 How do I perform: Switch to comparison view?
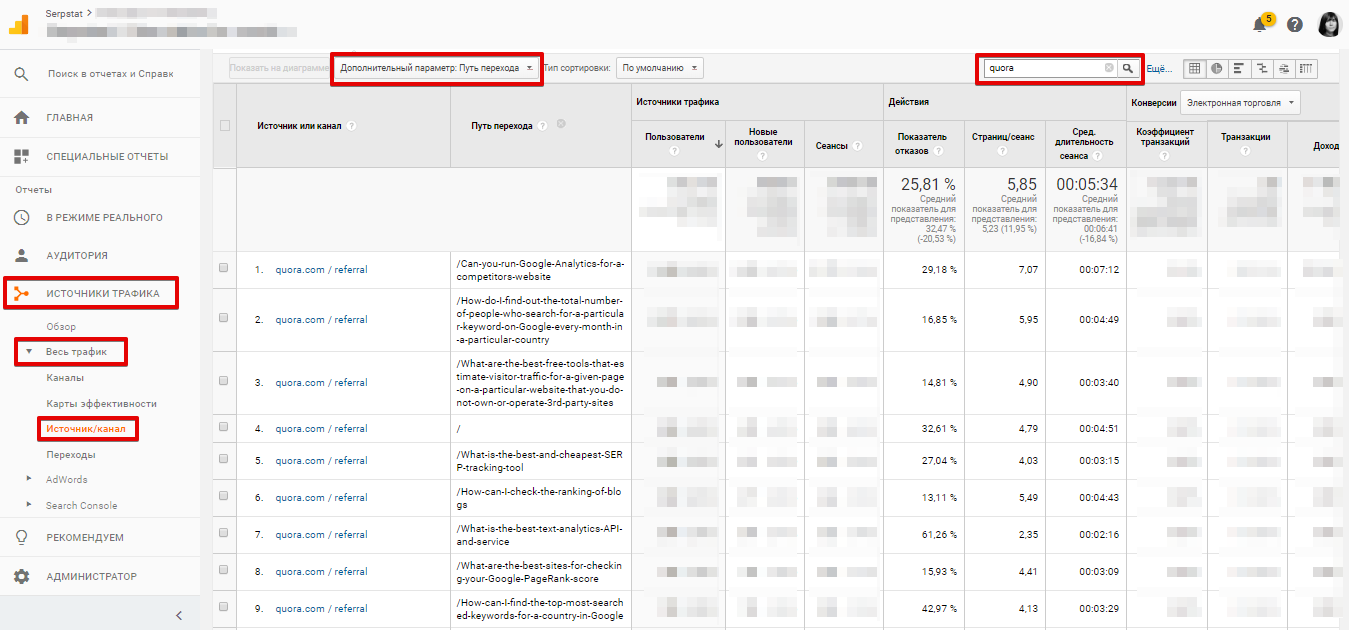(1262, 68)
